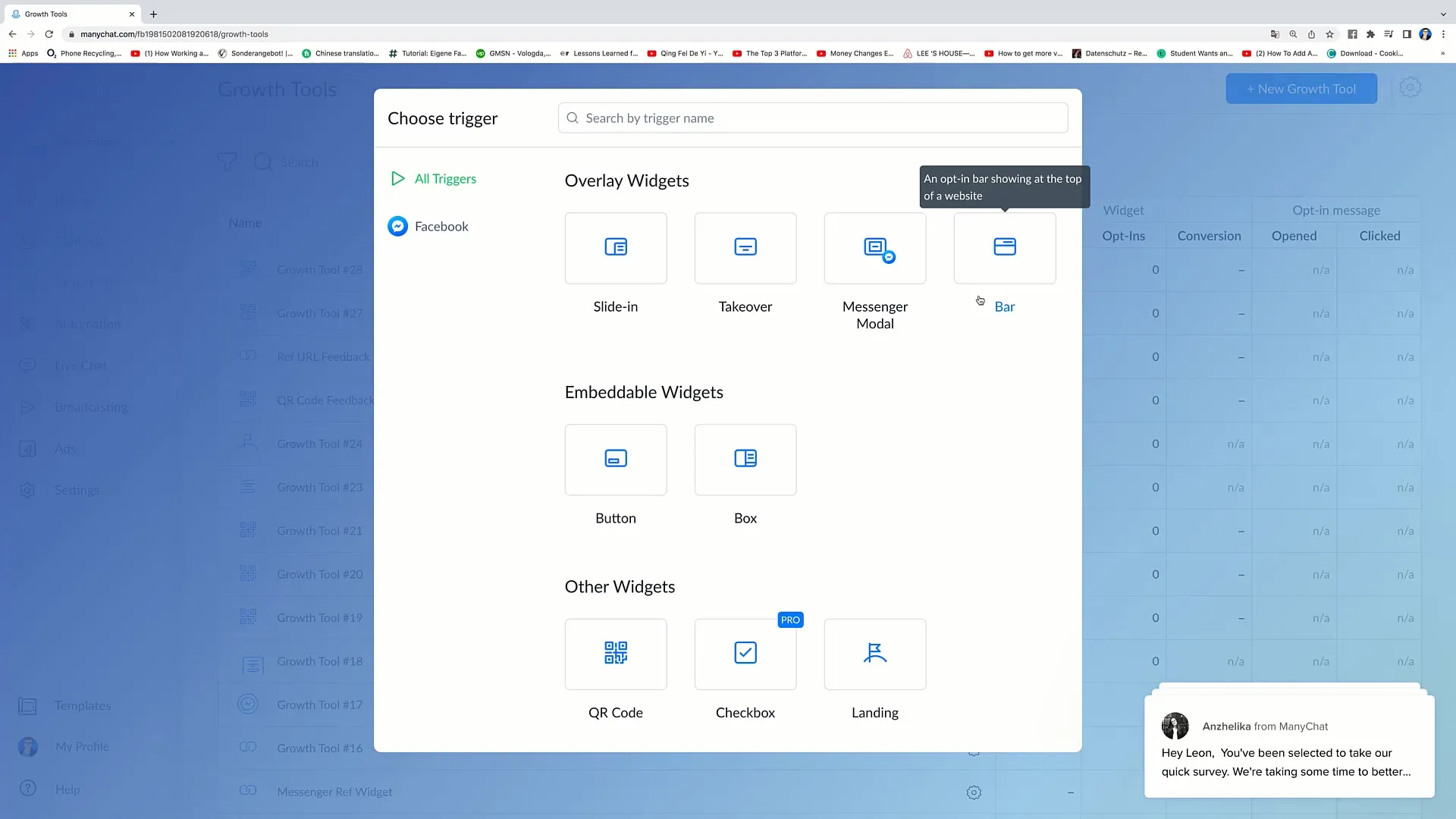Click the search by trigger name field
This screenshot has height=819, width=1456.
tap(814, 118)
